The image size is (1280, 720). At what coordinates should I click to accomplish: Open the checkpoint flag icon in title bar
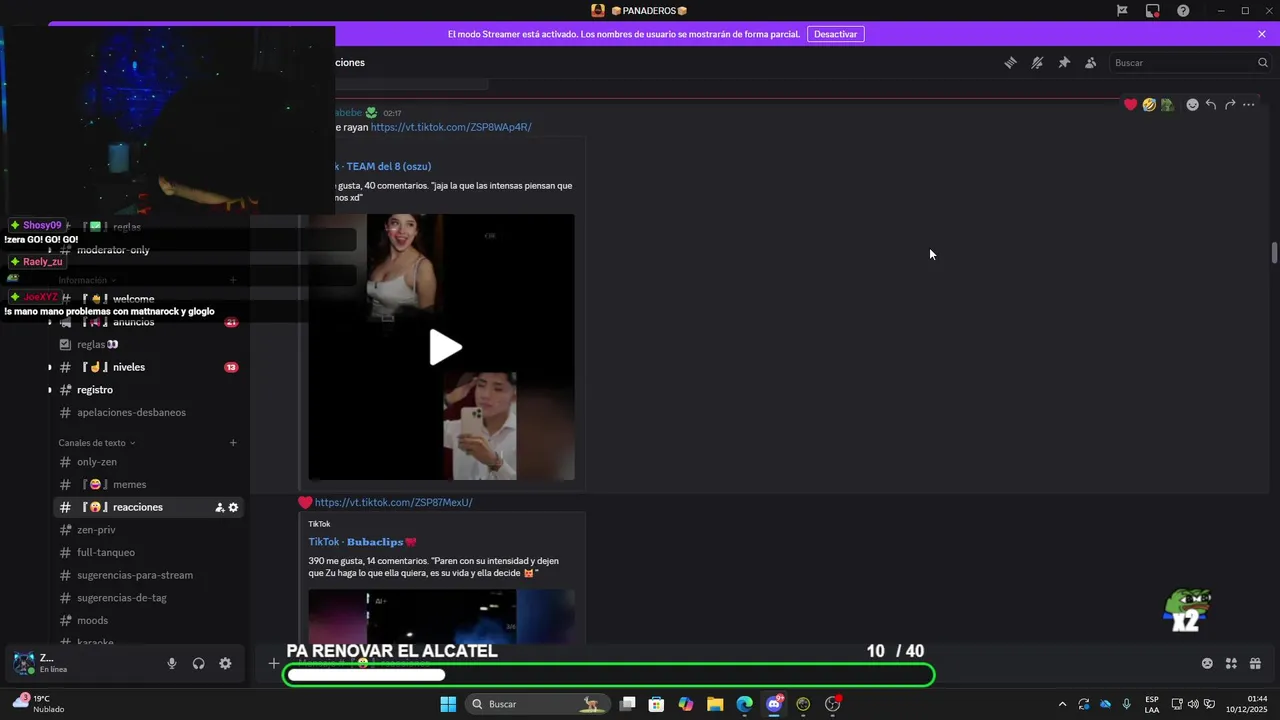pos(1122,10)
